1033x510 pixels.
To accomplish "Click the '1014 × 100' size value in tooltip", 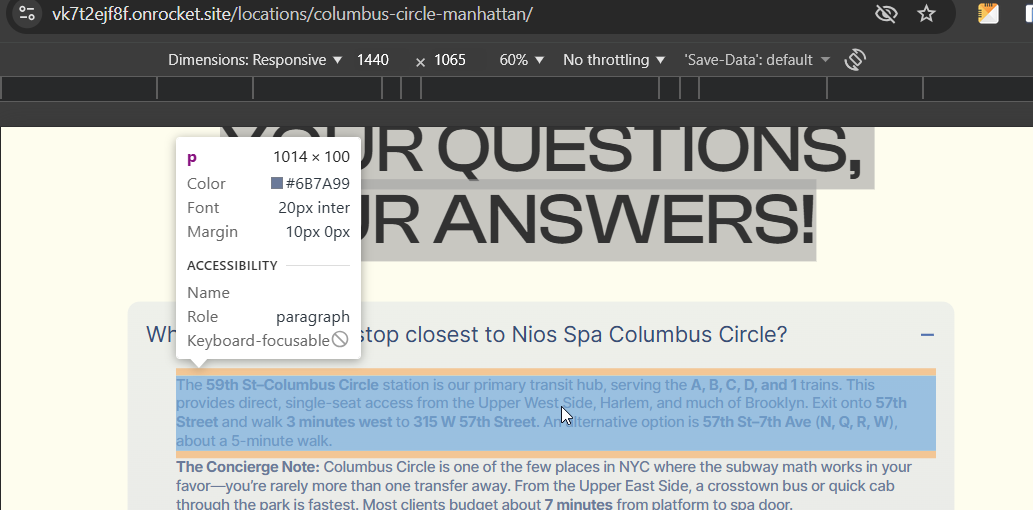I will coord(312,157).
